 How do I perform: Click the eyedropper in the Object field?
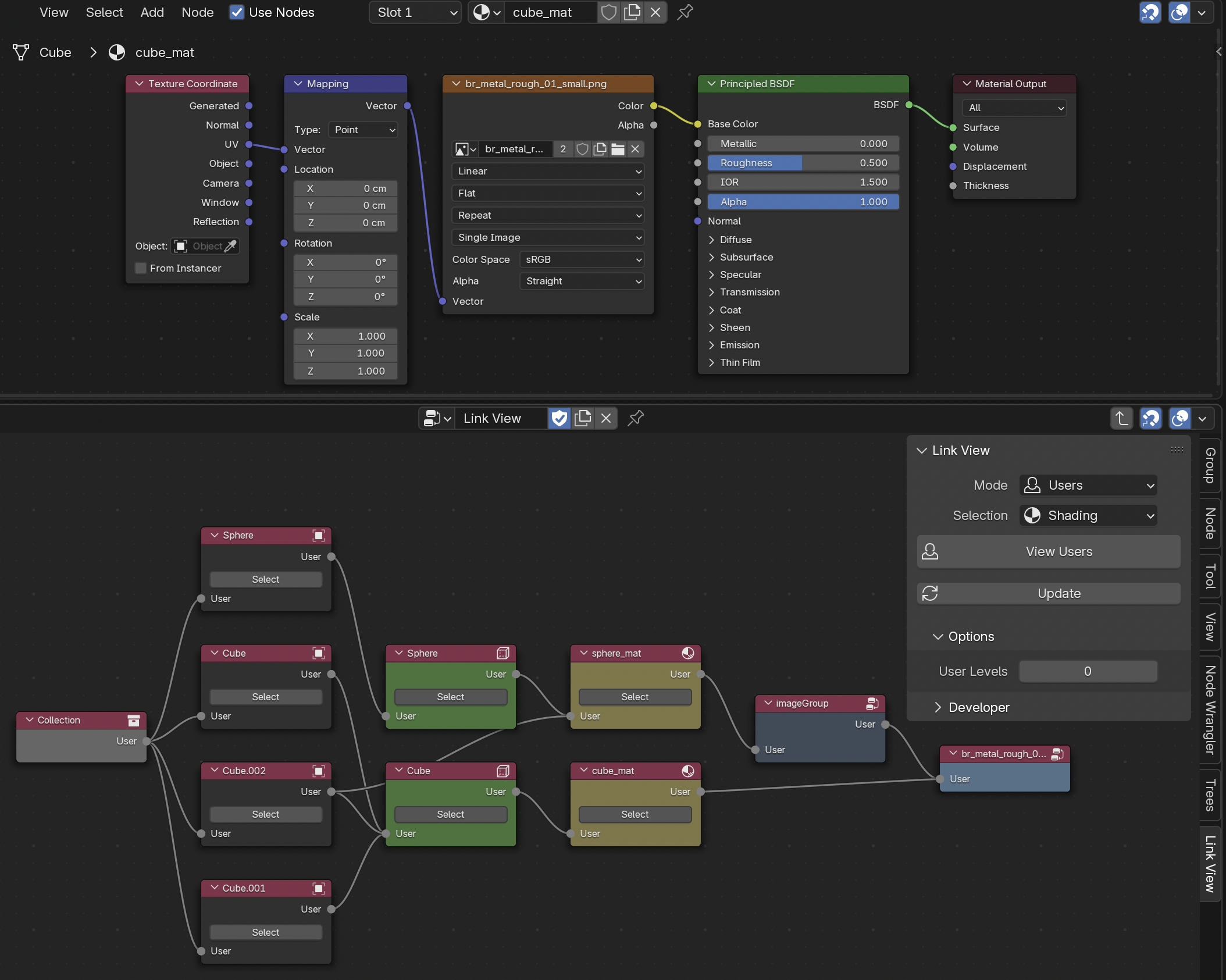click(231, 246)
